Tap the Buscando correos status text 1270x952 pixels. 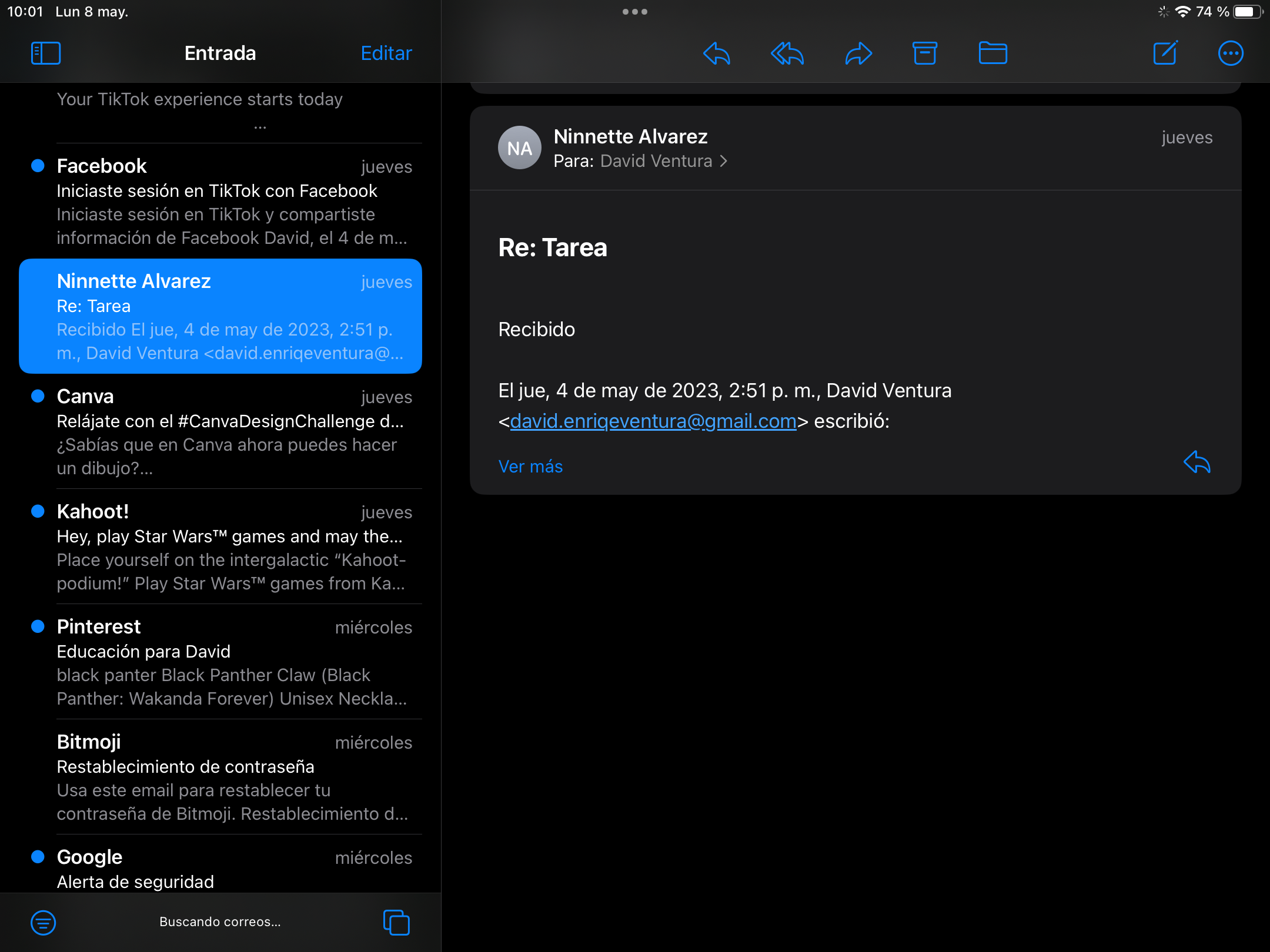click(x=220, y=922)
